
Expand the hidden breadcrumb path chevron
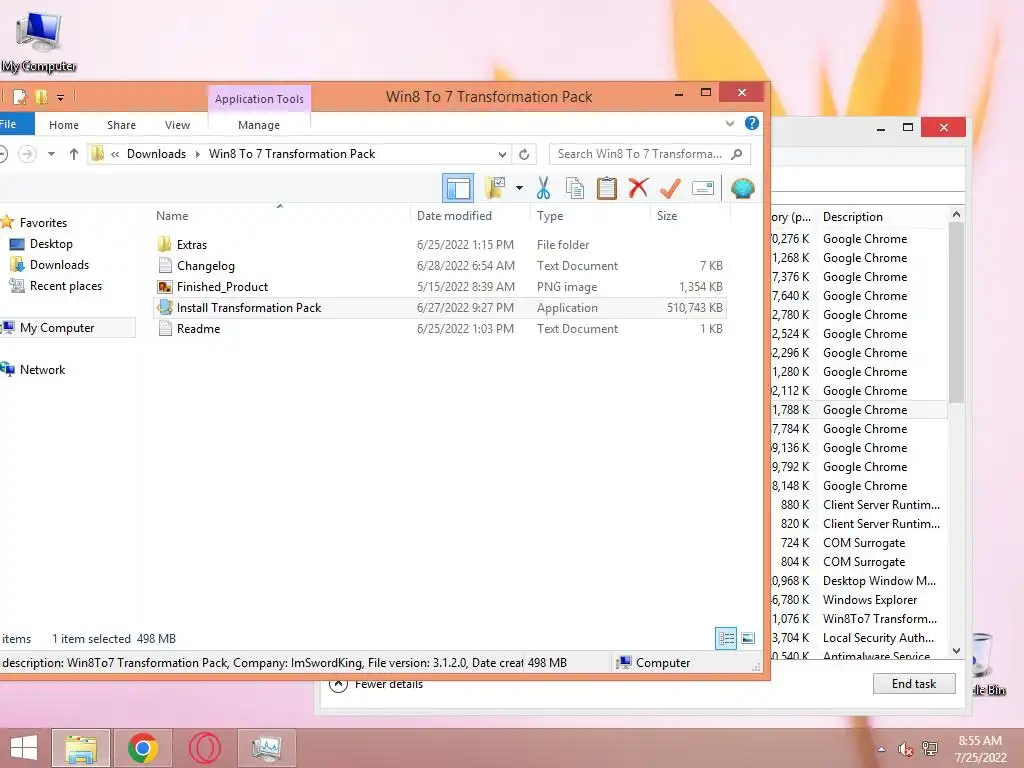[115, 154]
